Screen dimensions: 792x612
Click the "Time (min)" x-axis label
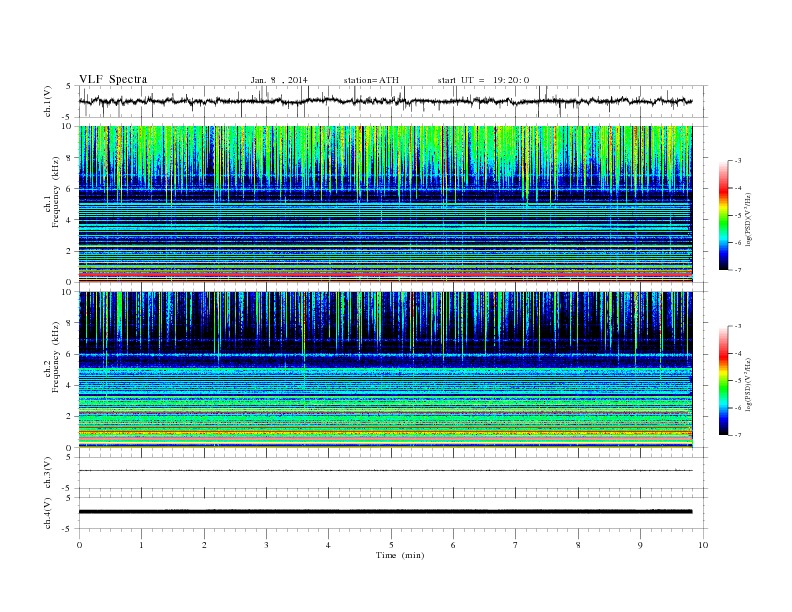(x=400, y=555)
